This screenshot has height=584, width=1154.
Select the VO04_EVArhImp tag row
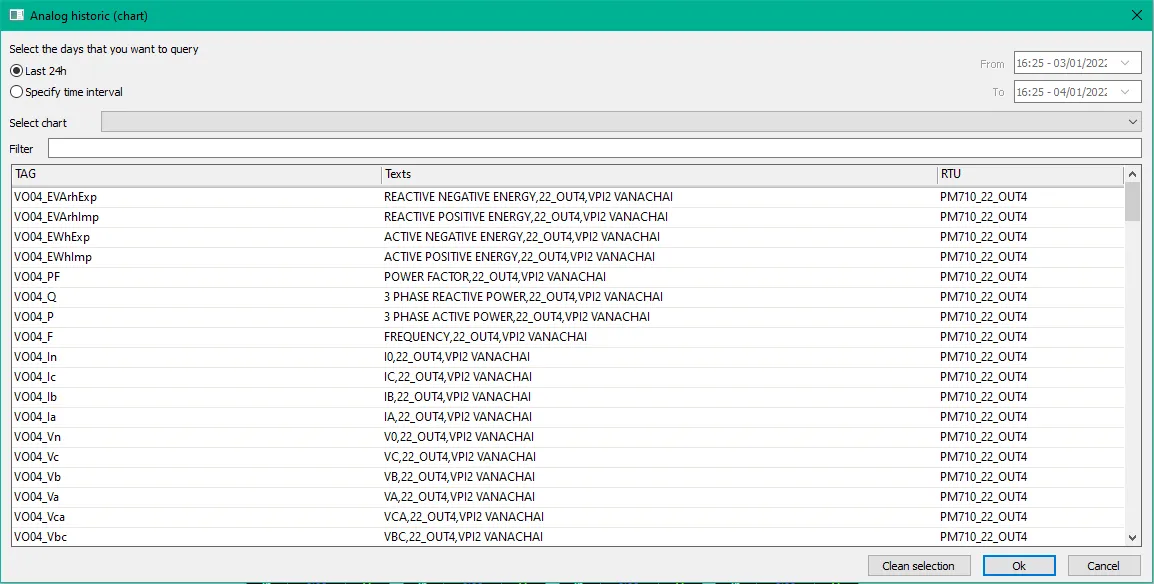pos(568,217)
